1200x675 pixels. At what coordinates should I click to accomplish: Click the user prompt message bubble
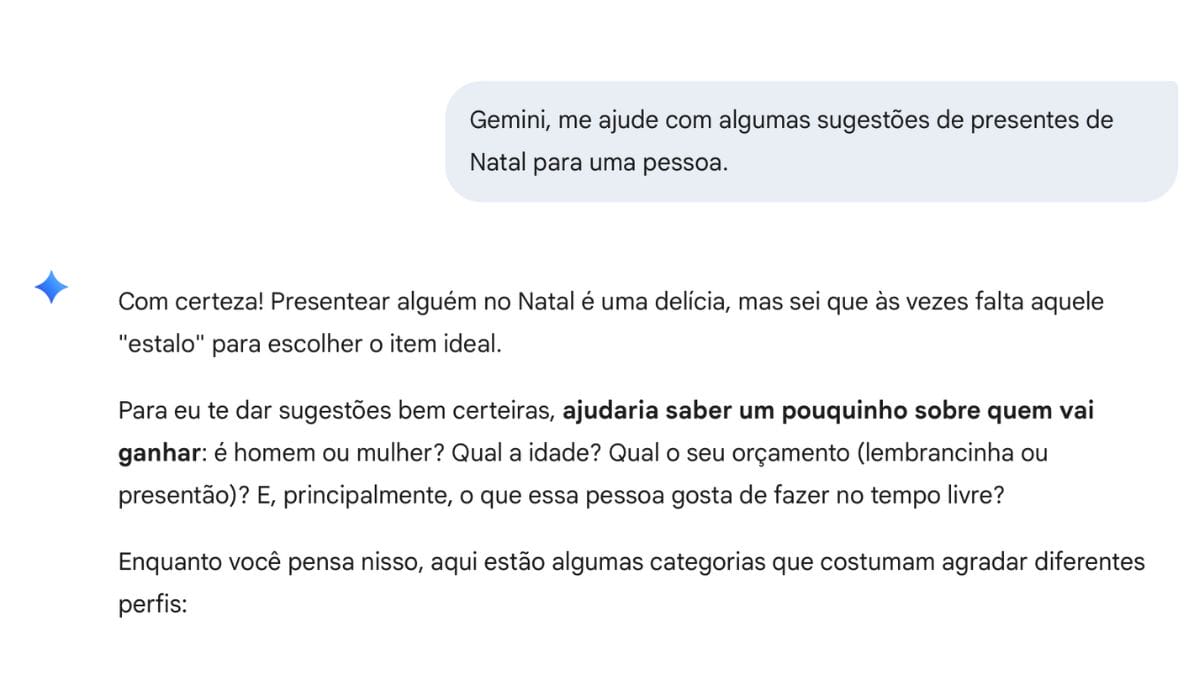810,141
